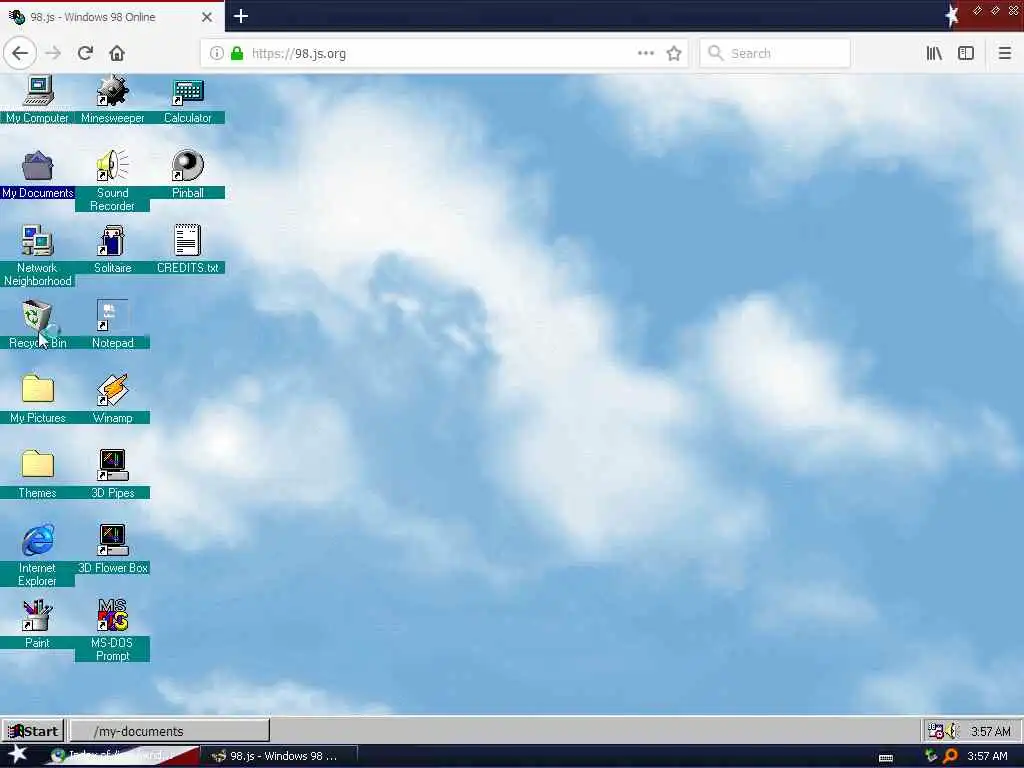Open the browser hamburger menu
Image resolution: width=1024 pixels, height=768 pixels.
tap(1005, 54)
